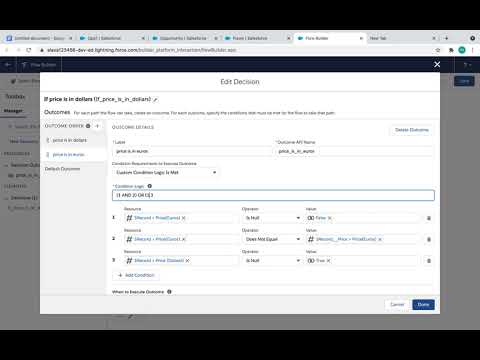Clear the False value in condition 1
This screenshot has width=480, height=360.
pos(330,218)
